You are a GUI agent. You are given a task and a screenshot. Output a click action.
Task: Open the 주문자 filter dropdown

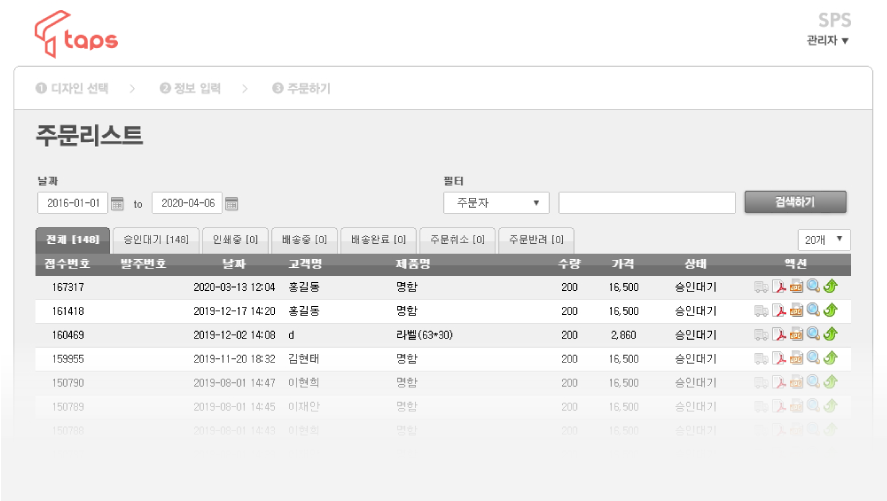point(496,202)
